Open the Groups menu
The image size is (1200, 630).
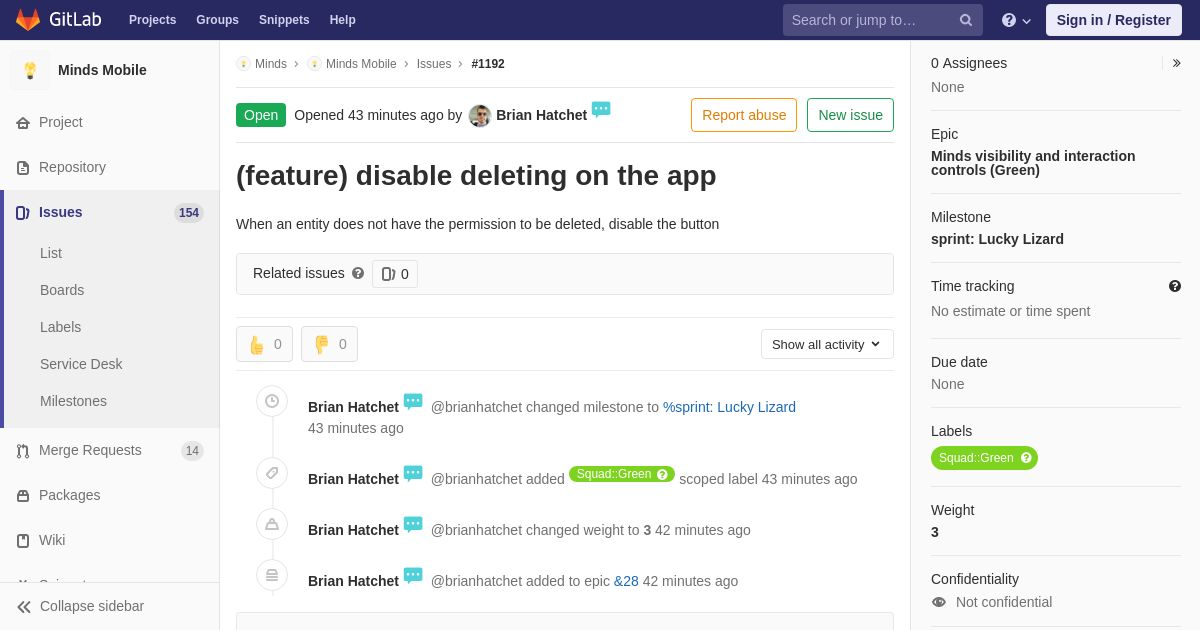[217, 20]
